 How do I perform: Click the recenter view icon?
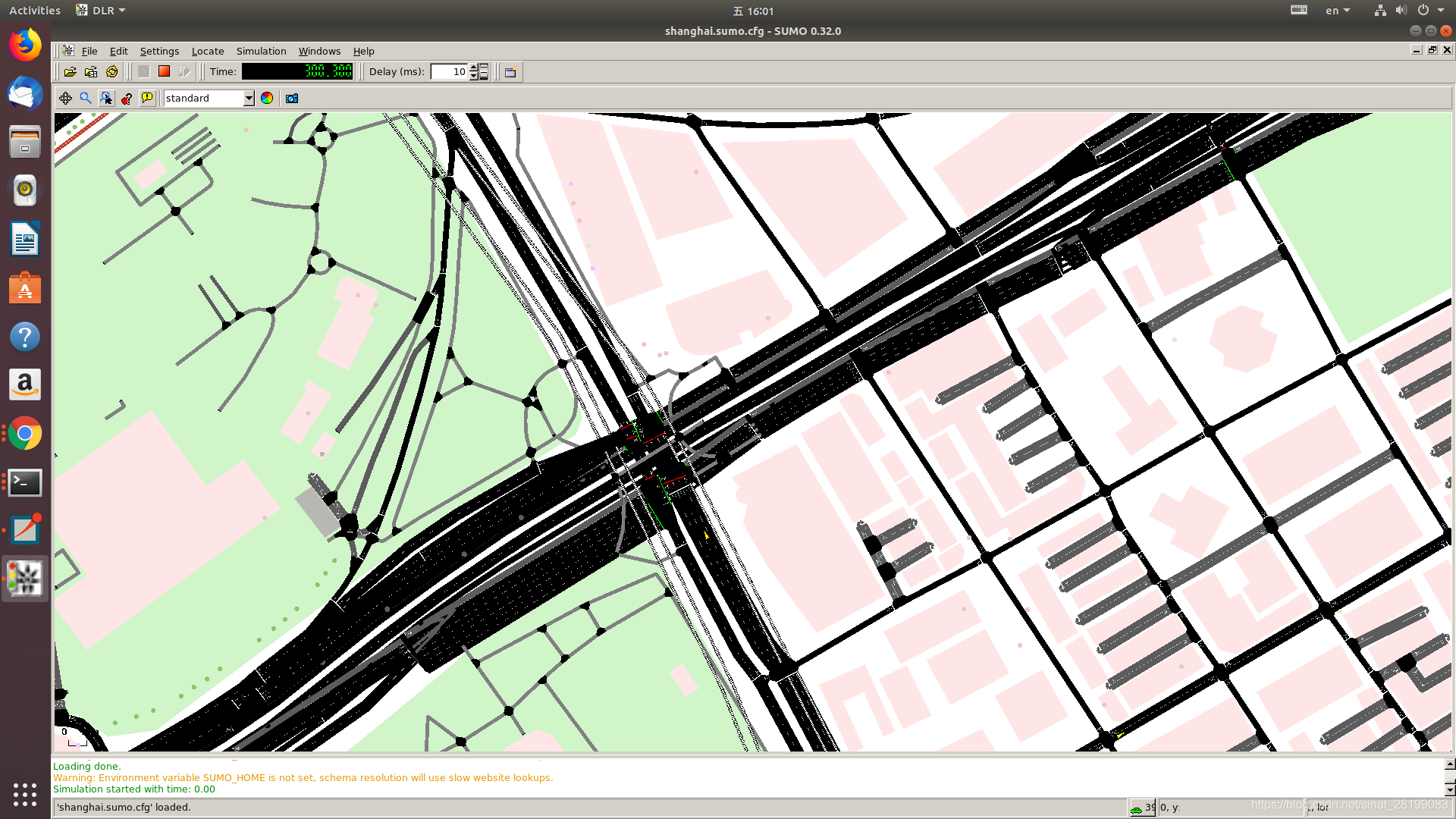pyautogui.click(x=65, y=99)
